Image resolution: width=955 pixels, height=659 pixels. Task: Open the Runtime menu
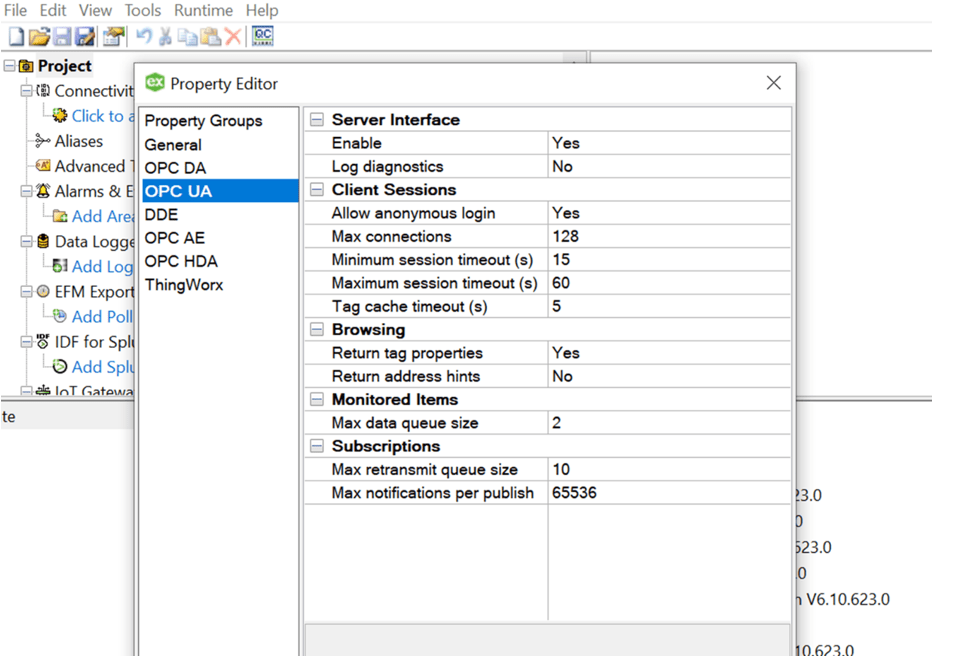pos(203,10)
